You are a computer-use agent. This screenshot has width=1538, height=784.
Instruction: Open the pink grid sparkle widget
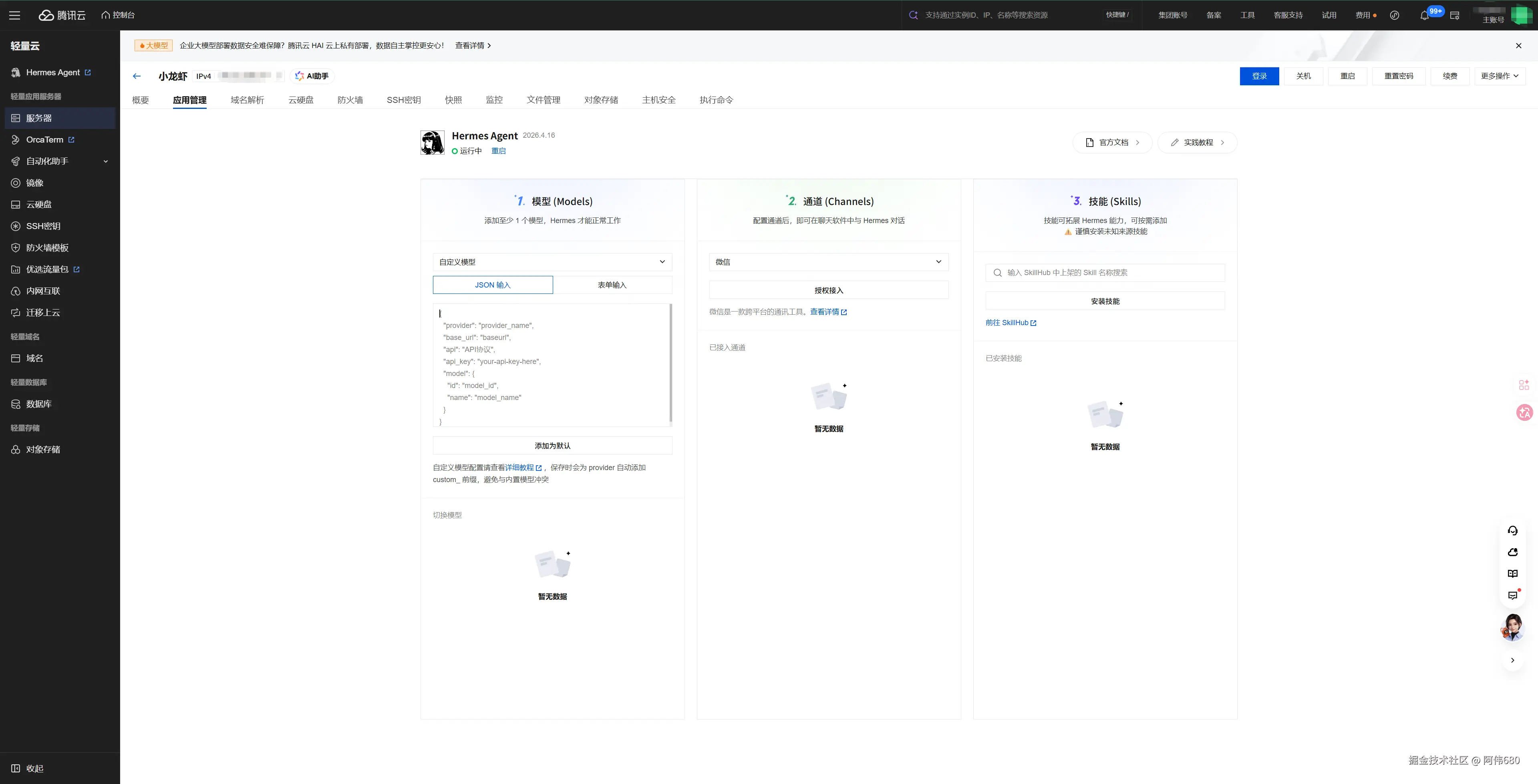(1524, 384)
